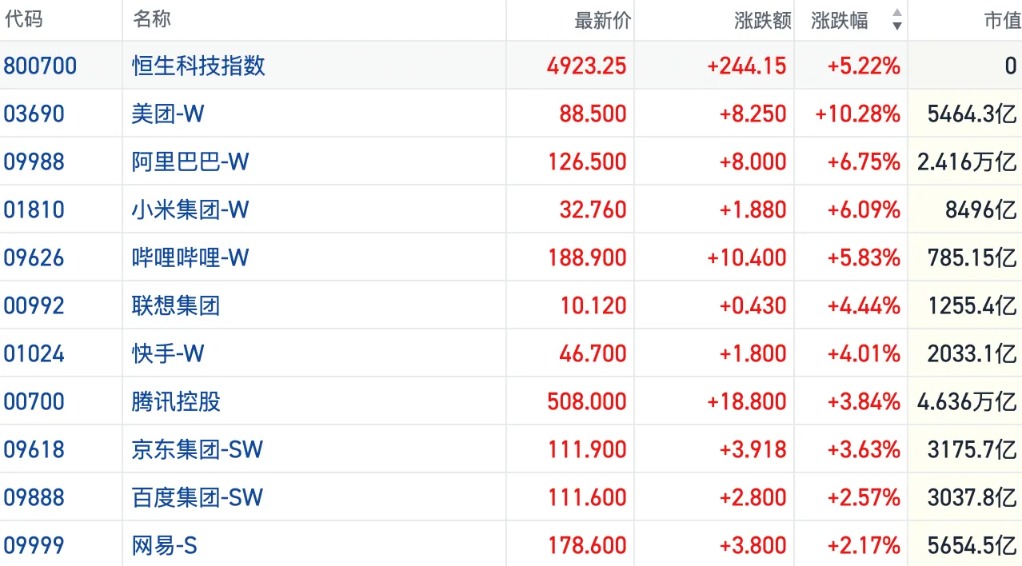Viewport: 1022px width, 566px height.
Task: Click 腾讯控股 latest price 508.000
Action: click(x=587, y=402)
